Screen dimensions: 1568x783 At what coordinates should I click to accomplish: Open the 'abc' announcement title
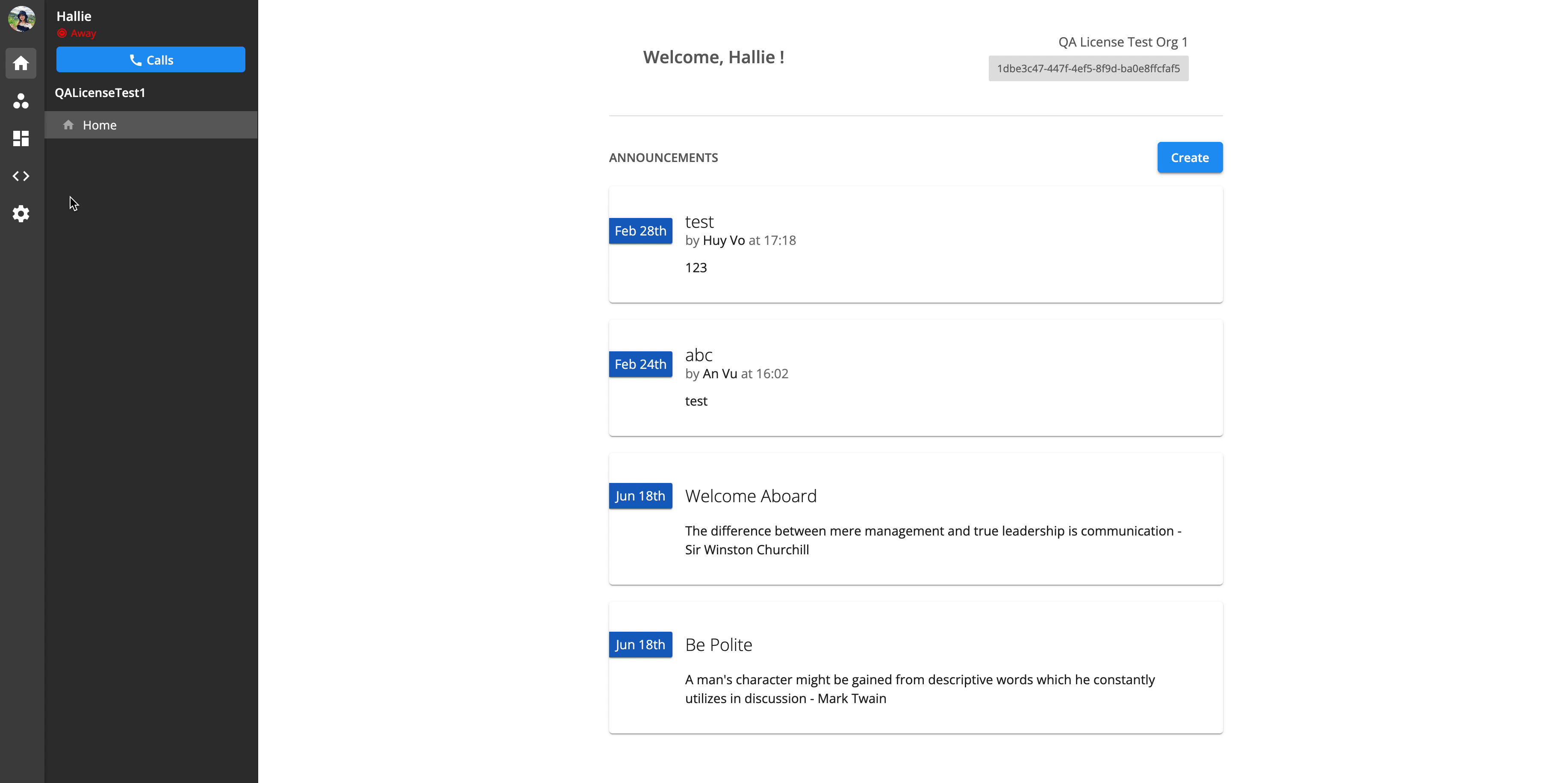pyautogui.click(x=699, y=355)
